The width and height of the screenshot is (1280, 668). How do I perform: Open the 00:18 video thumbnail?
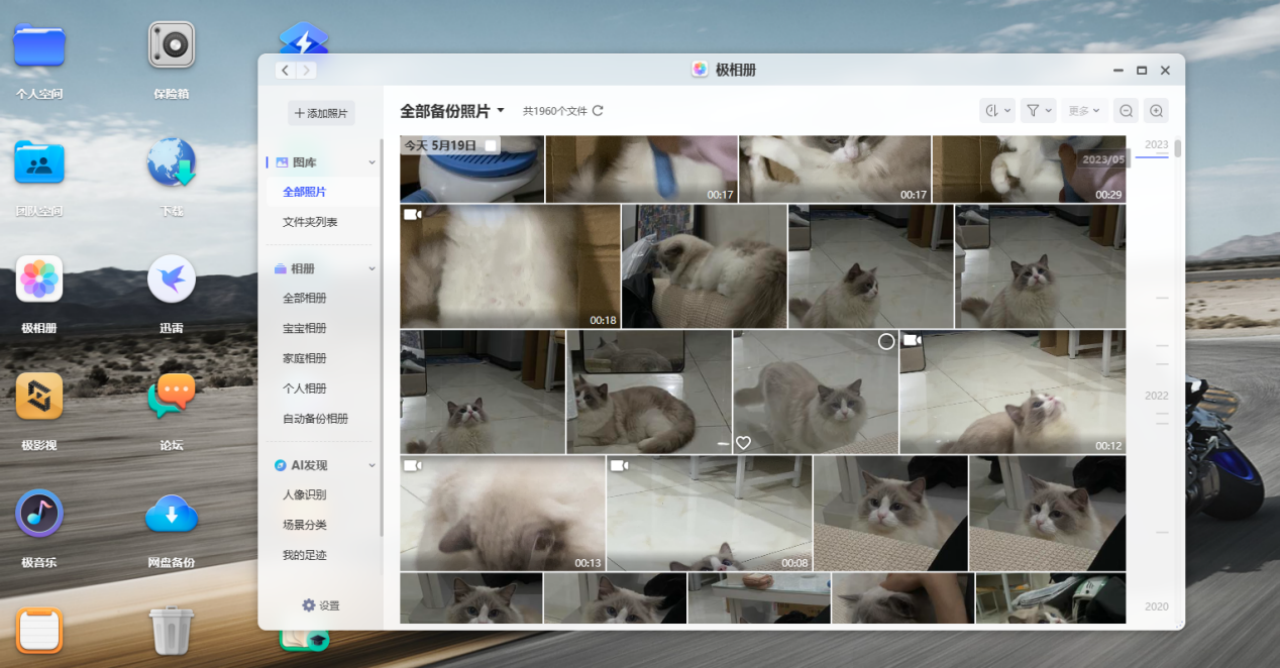point(510,267)
